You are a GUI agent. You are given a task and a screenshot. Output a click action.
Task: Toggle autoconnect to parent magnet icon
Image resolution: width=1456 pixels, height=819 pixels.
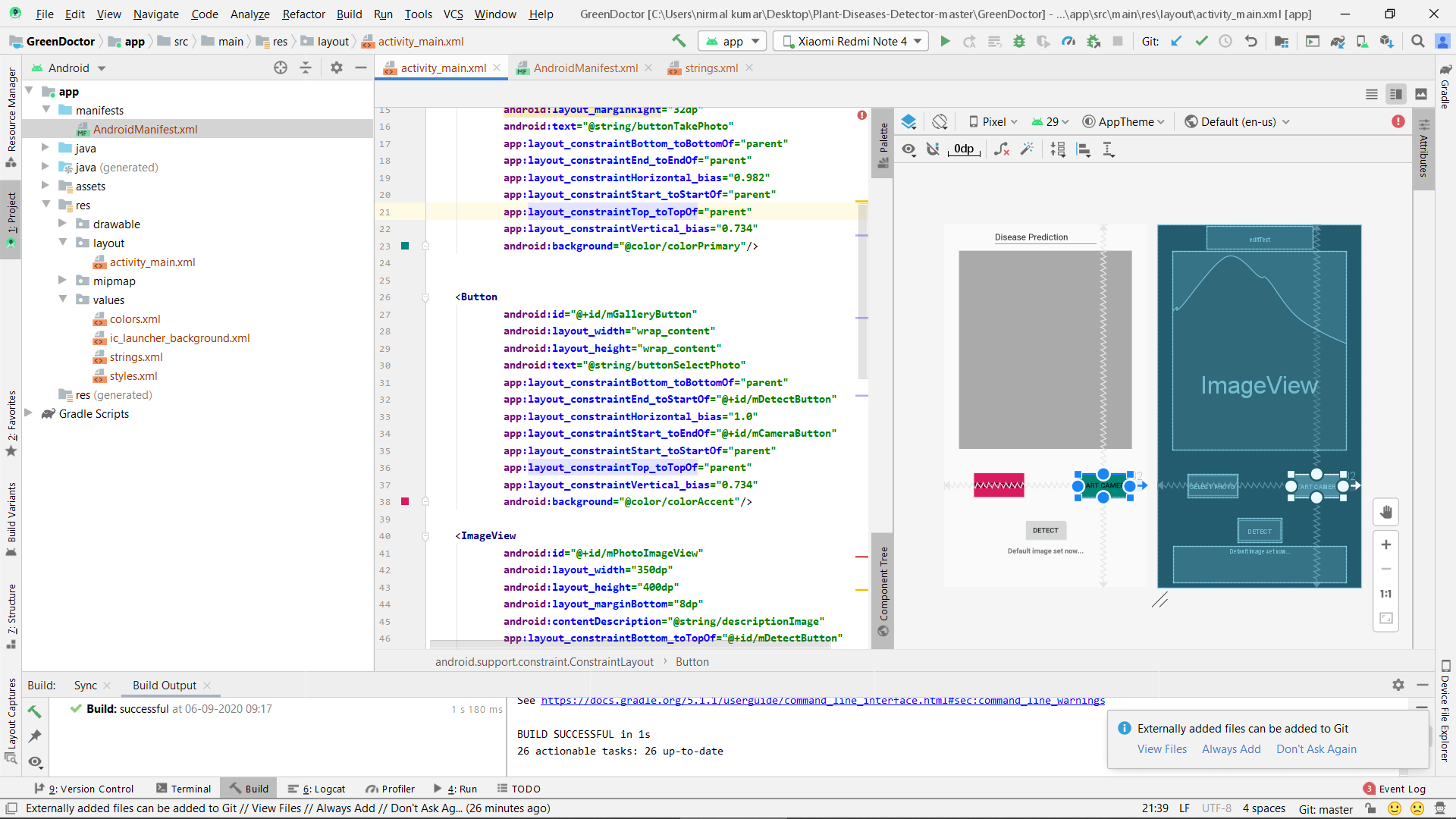click(x=933, y=149)
